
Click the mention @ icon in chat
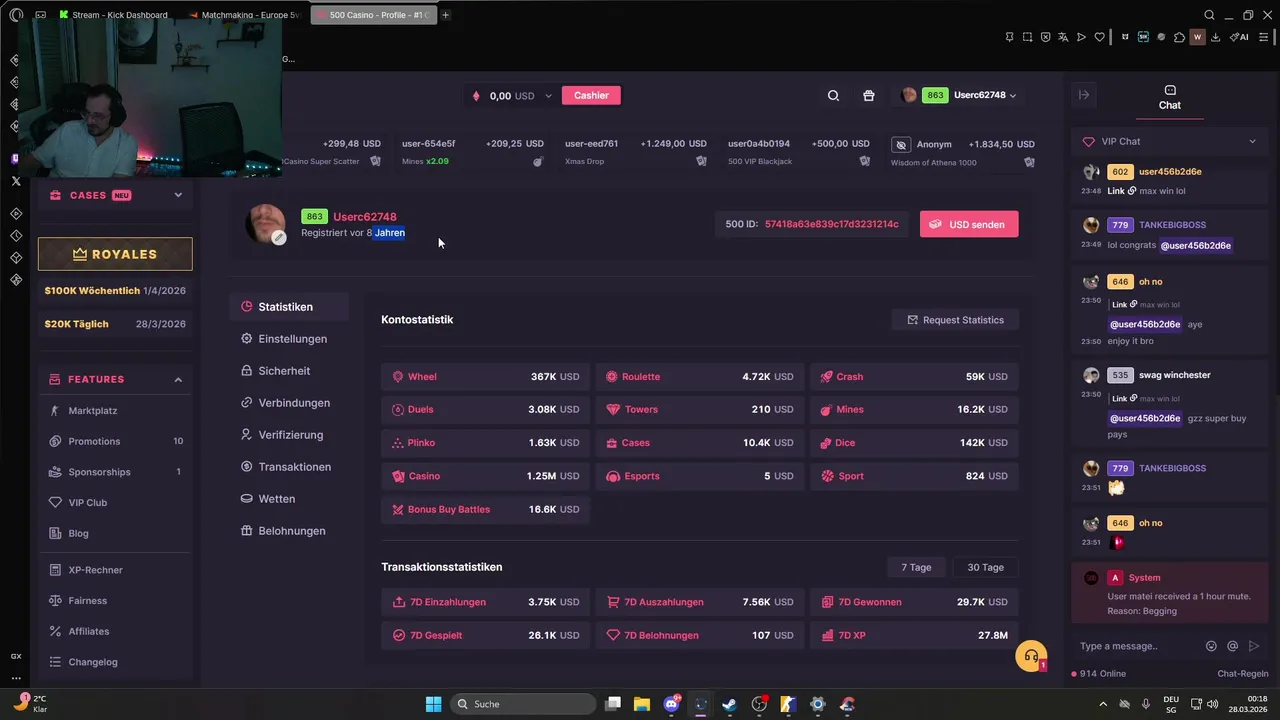[1232, 646]
